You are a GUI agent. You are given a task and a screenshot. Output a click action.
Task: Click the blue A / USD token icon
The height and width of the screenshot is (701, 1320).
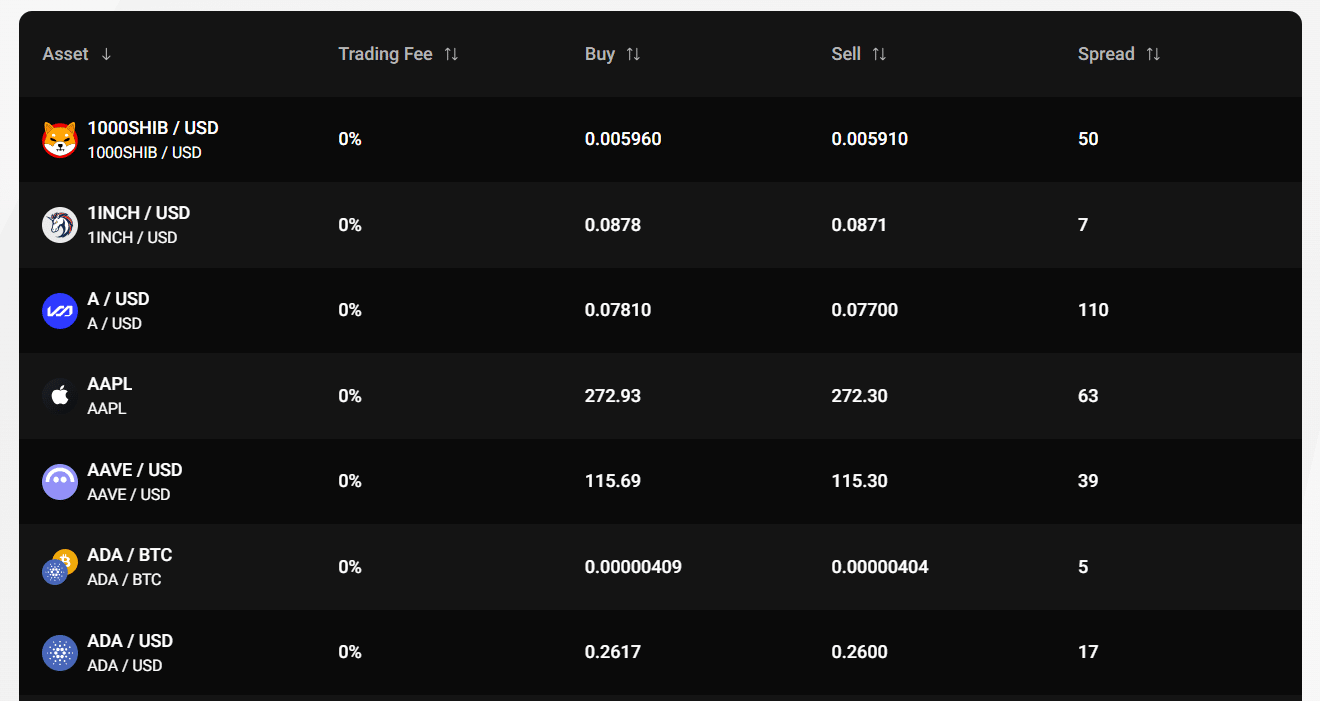click(x=60, y=310)
